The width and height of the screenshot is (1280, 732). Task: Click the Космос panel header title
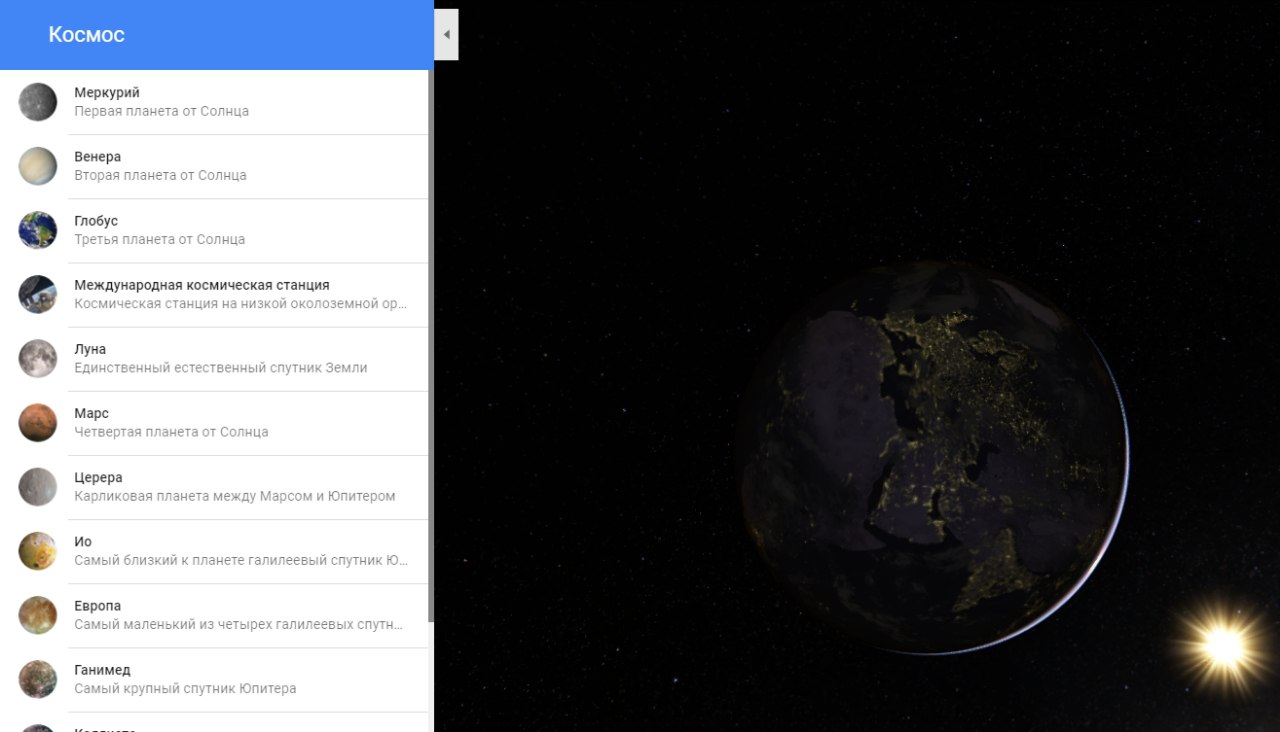[86, 35]
